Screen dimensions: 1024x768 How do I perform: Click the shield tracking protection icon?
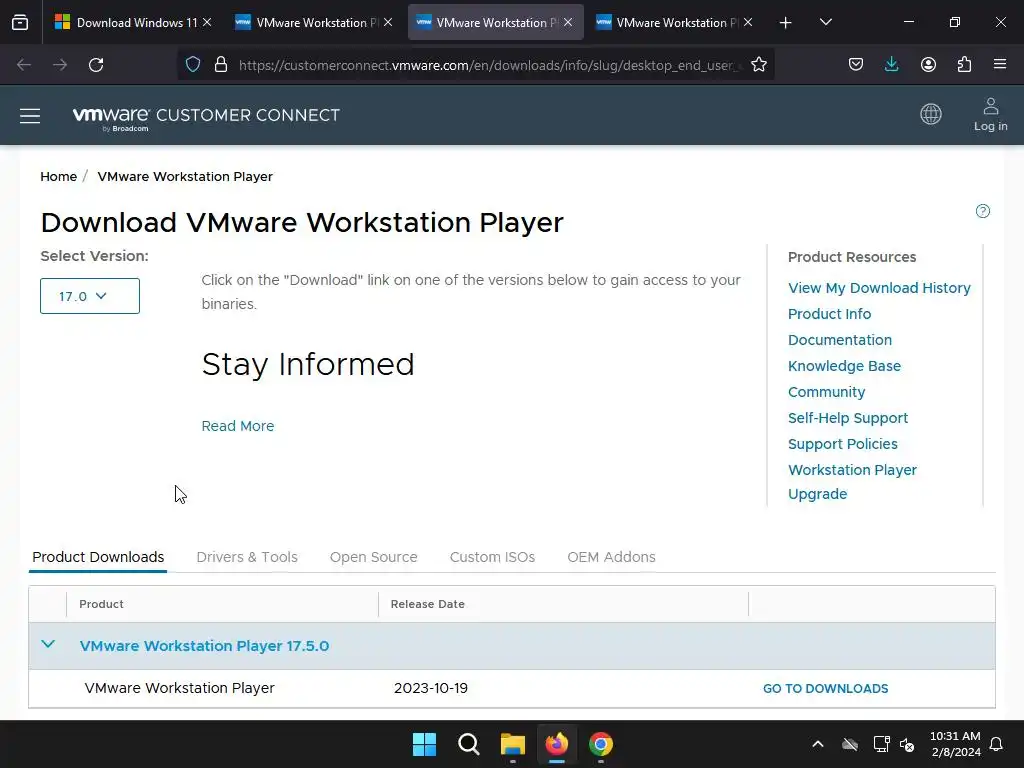tap(193, 65)
